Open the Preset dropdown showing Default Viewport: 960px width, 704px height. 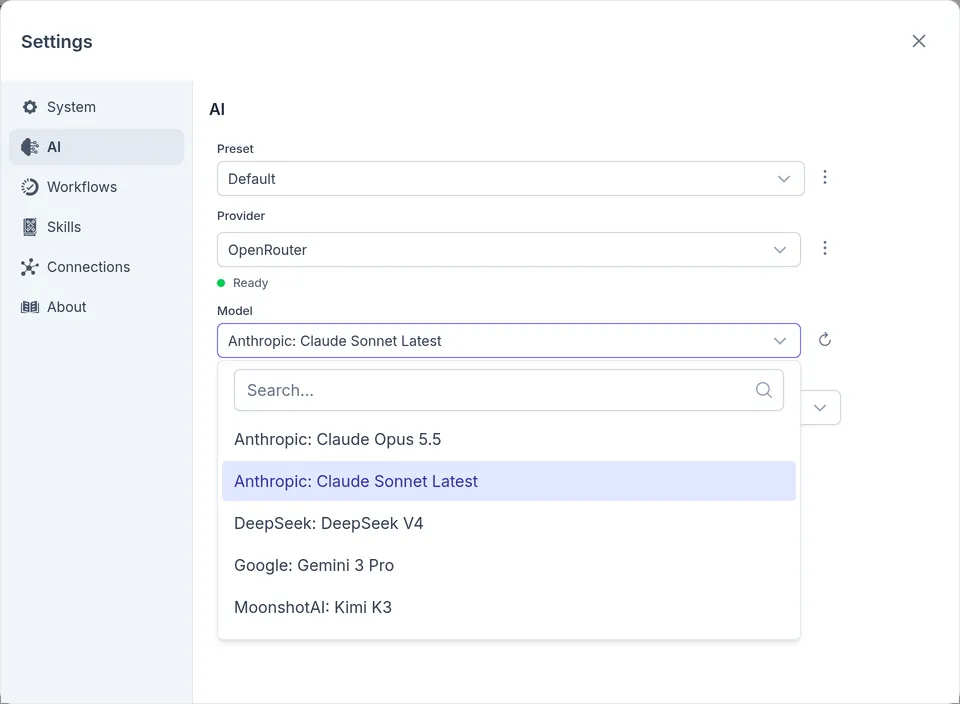(511, 179)
